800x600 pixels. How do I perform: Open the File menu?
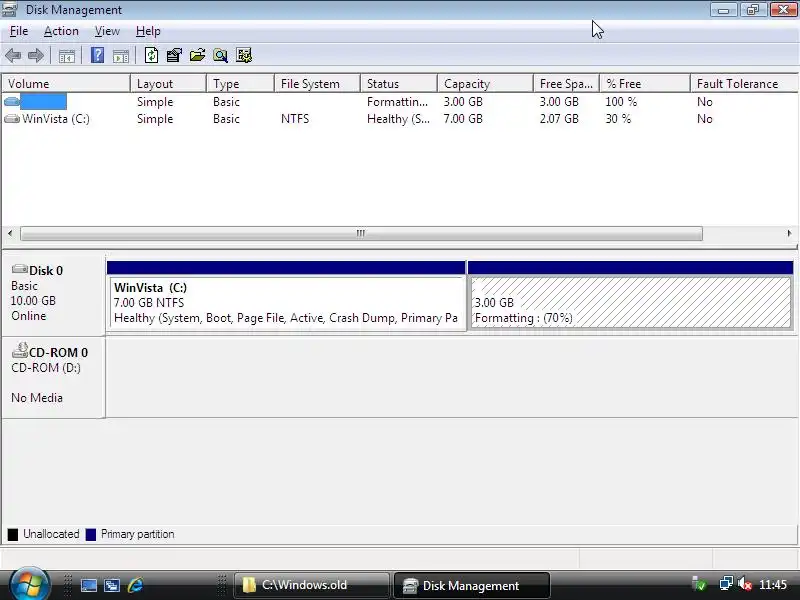click(19, 31)
